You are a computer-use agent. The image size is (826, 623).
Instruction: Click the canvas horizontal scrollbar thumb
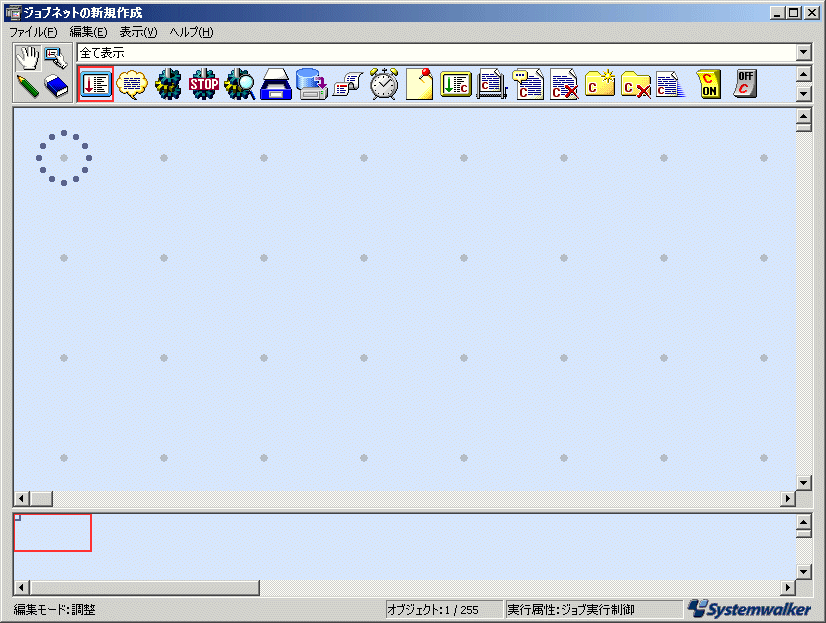41,498
